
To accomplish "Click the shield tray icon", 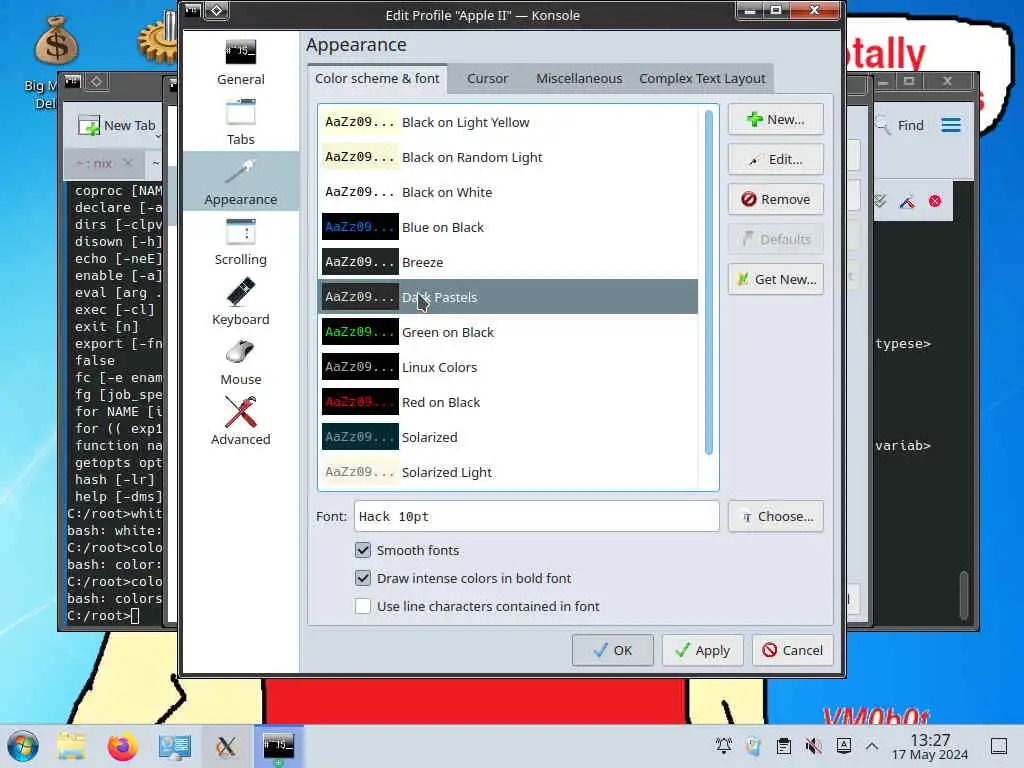I will (x=754, y=746).
